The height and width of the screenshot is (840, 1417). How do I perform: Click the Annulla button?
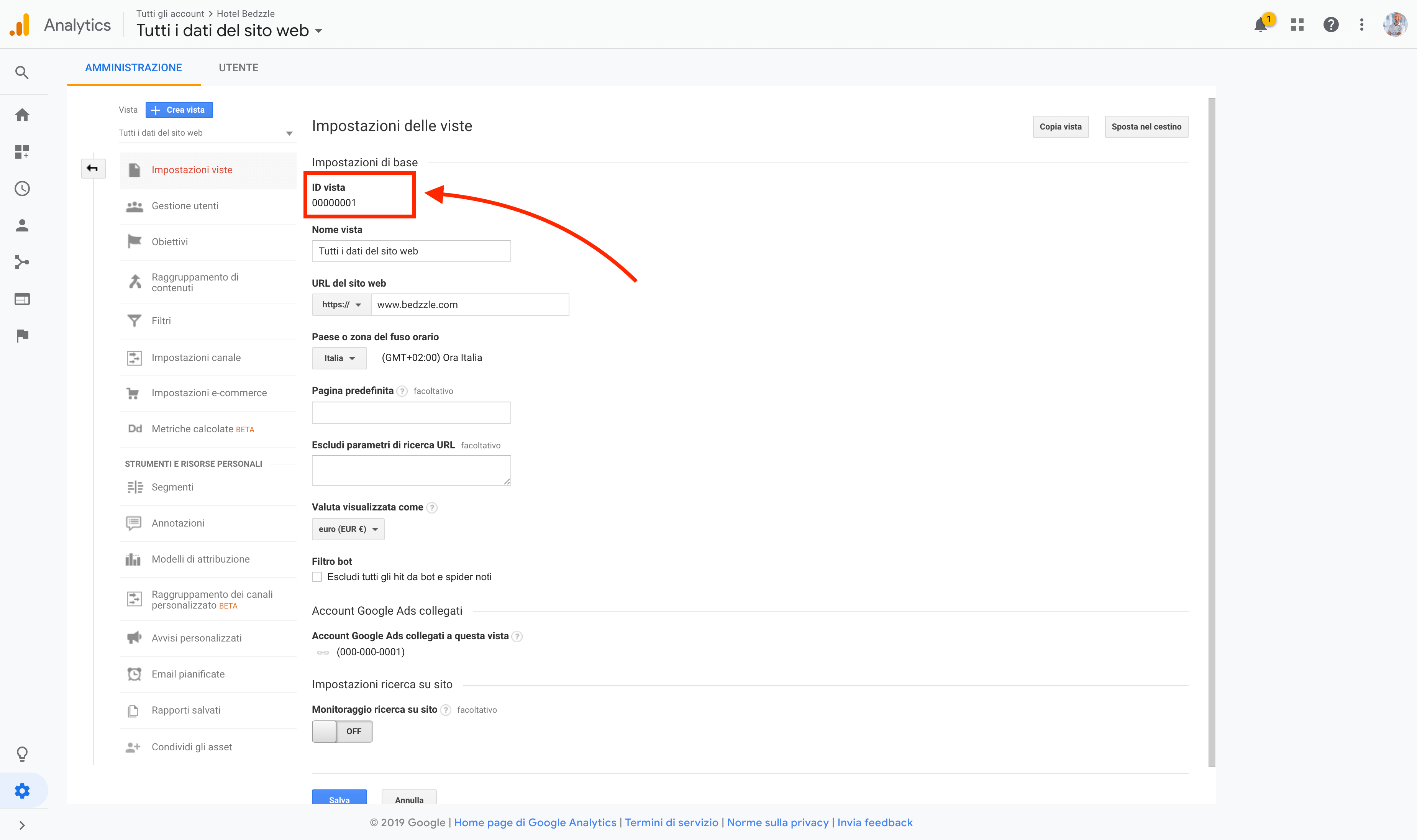pos(409,796)
